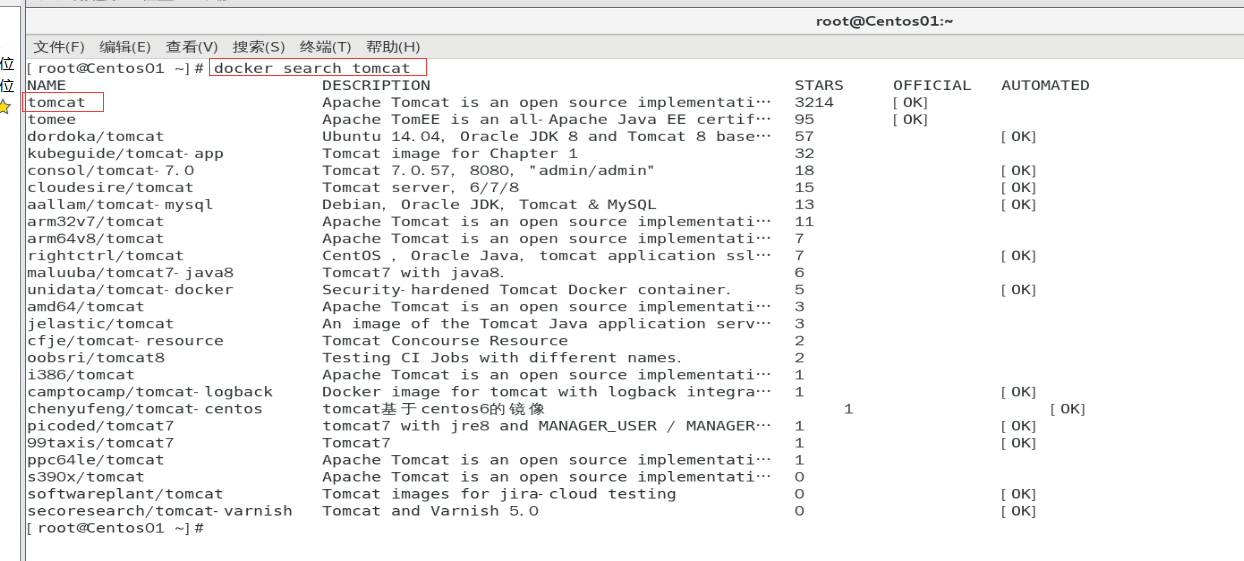Click 'Tomcat Concourse Resource' description
The image size is (1244, 561).
[x=445, y=340]
